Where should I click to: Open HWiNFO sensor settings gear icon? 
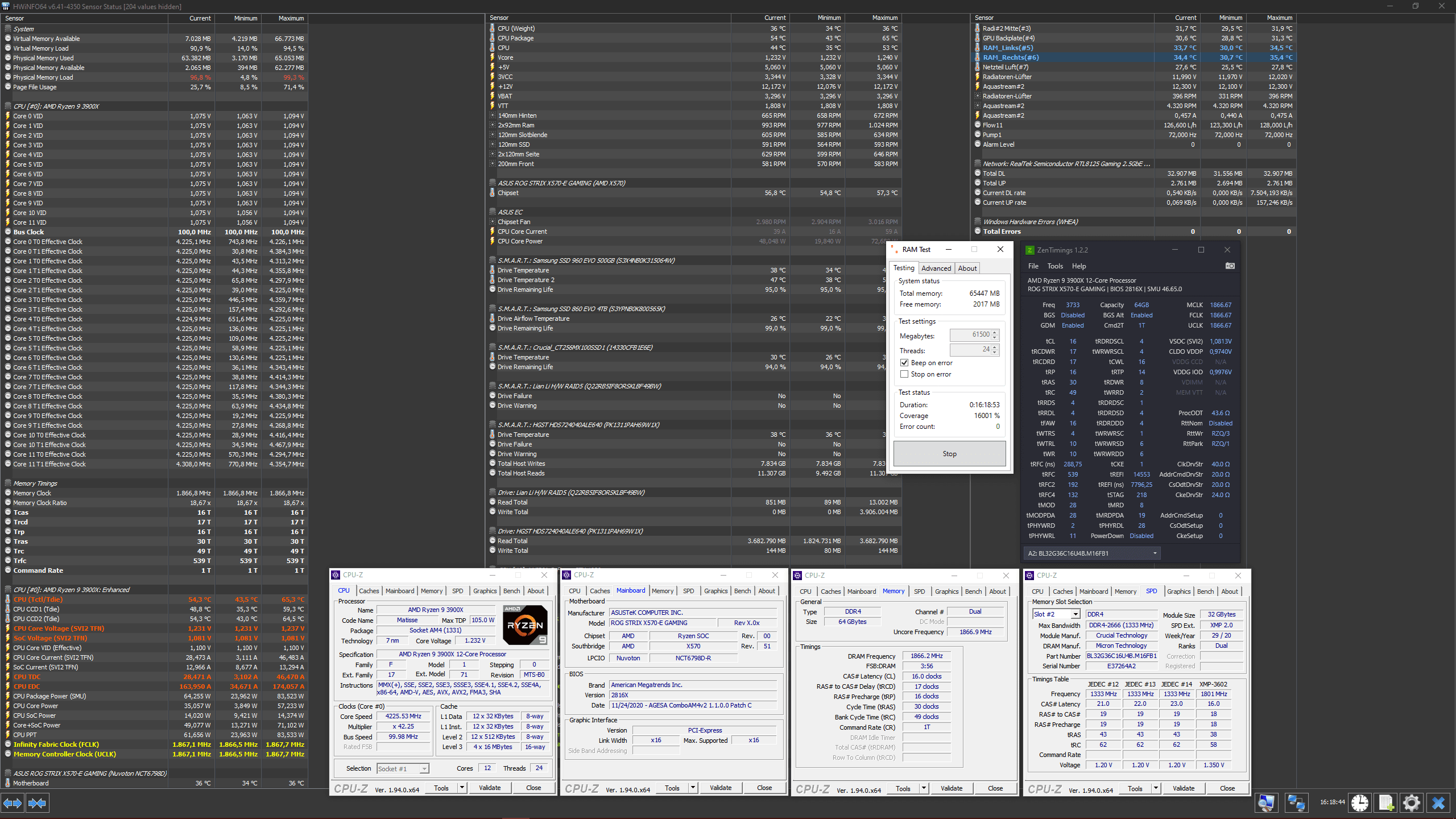click(x=1412, y=803)
